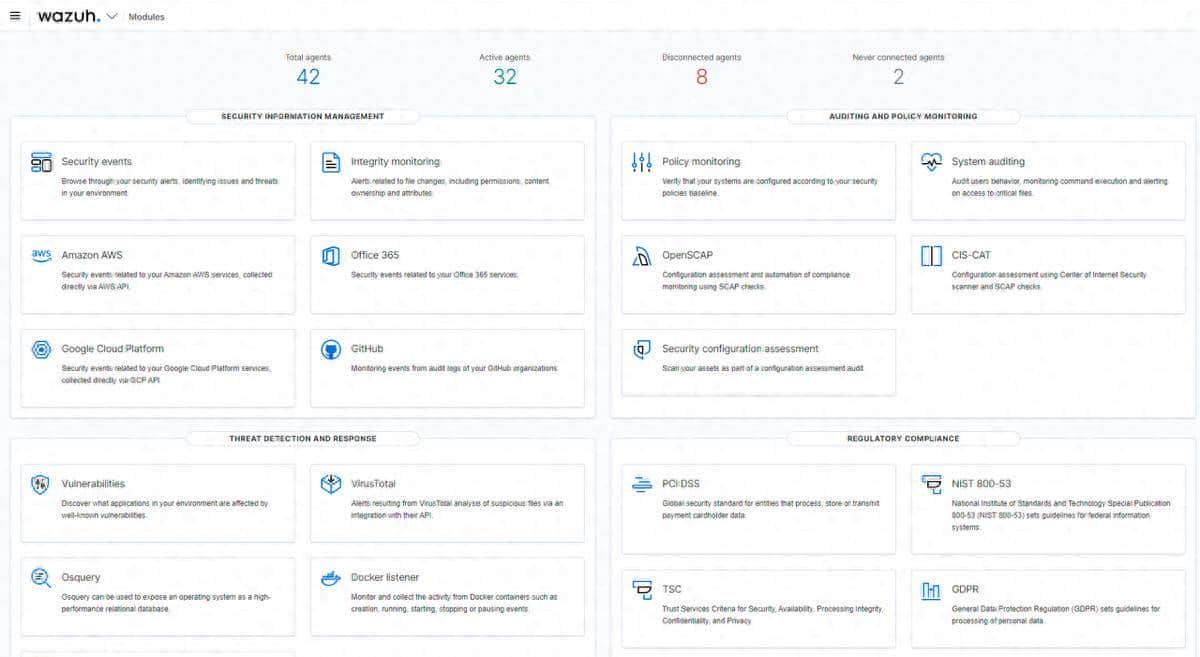This screenshot has width=1200, height=657.
Task: Open the hamburger navigation menu
Action: coord(15,16)
